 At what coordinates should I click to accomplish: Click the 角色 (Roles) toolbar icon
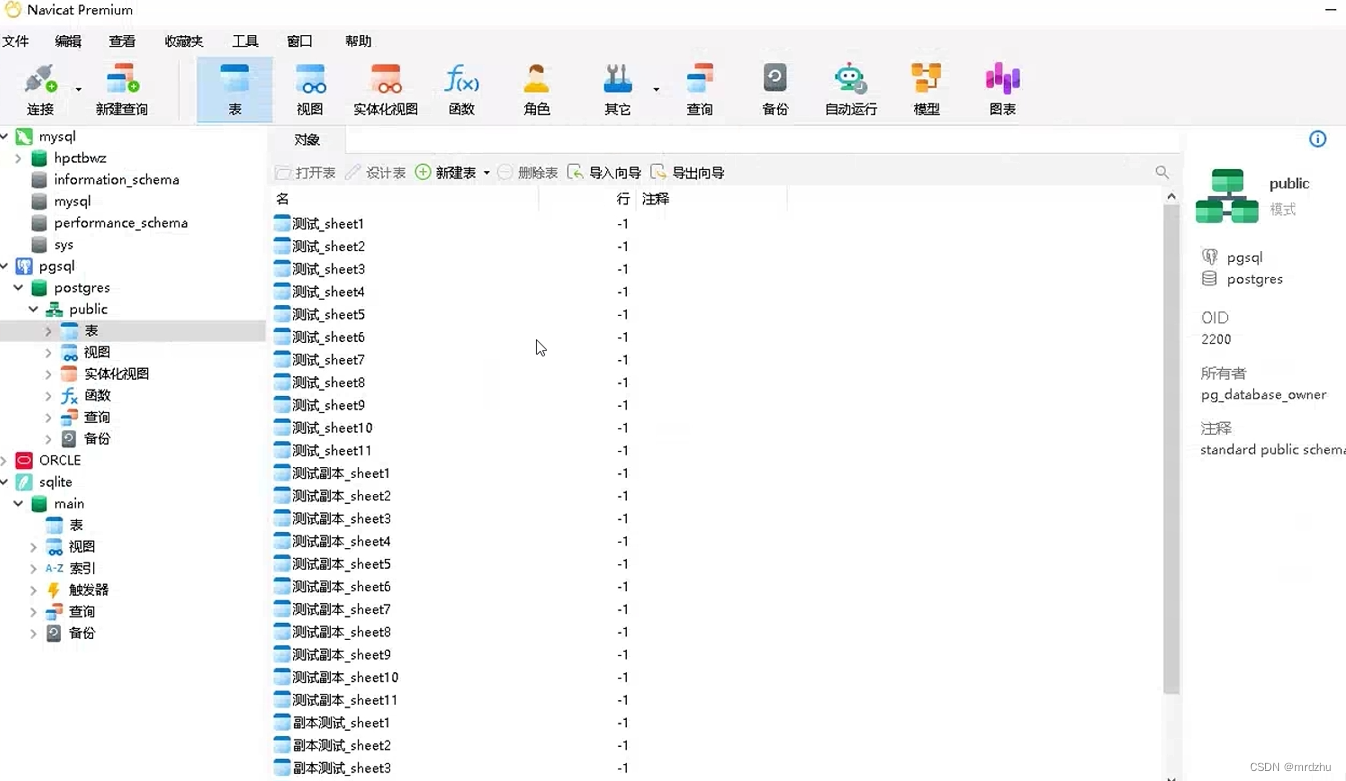coord(536,88)
